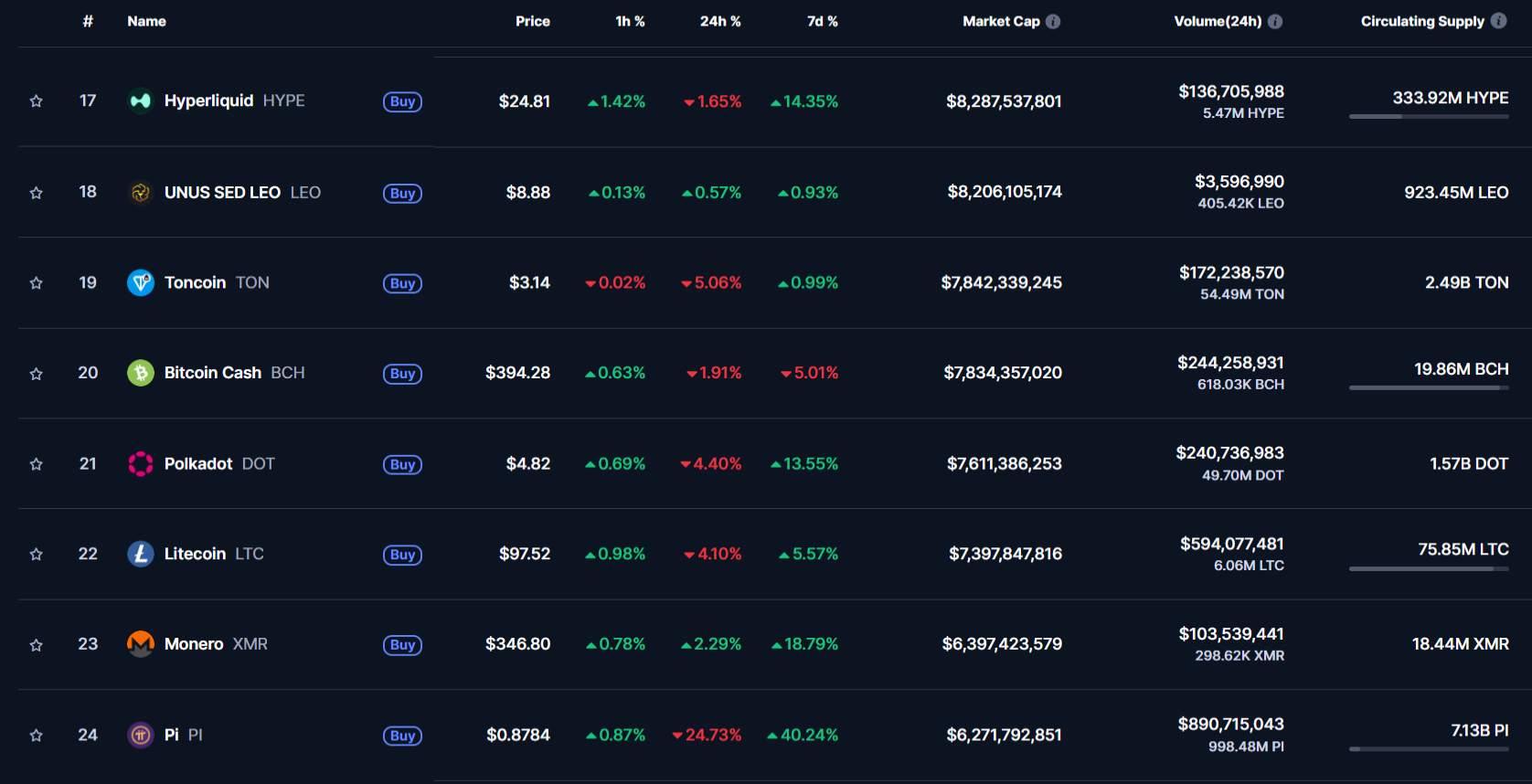Buy Toncoin TON
The image size is (1532, 784).
(402, 283)
